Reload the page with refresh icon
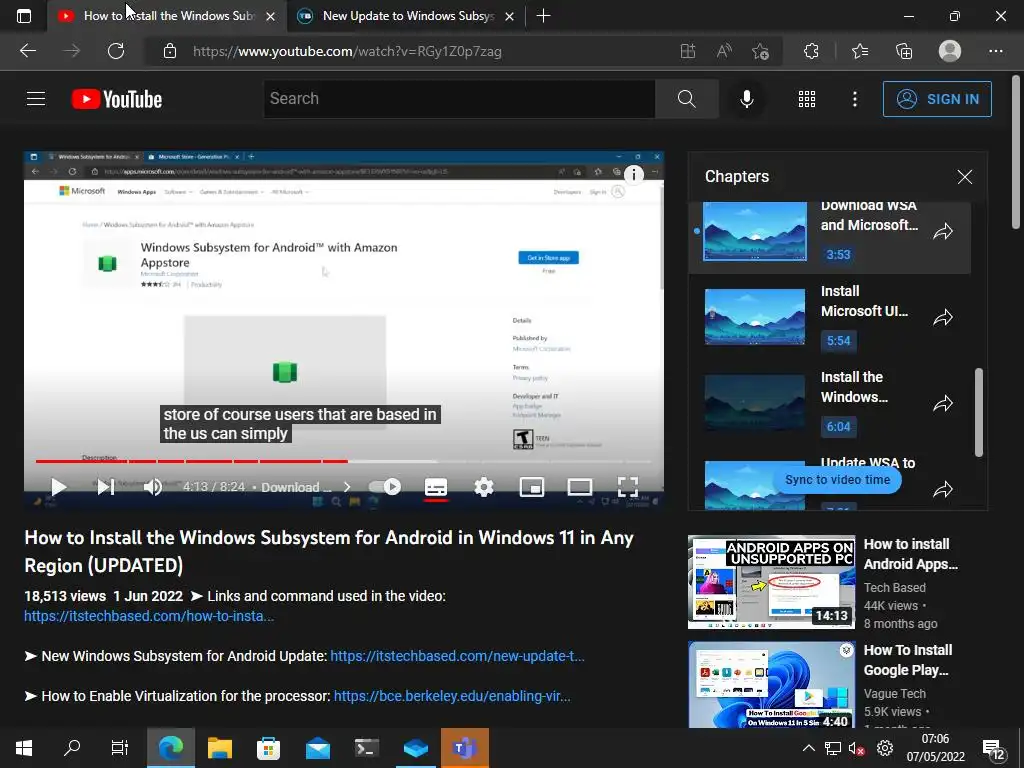 tap(116, 51)
